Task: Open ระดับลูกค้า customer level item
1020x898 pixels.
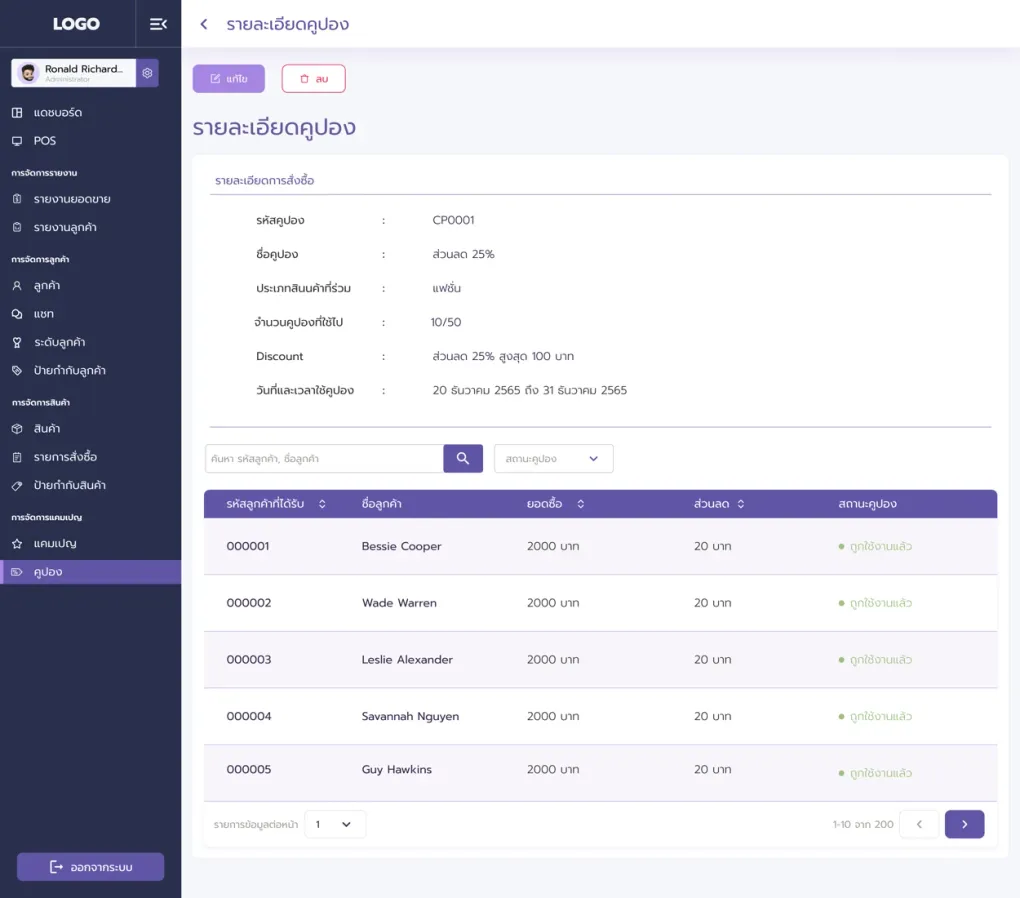Action: [90, 342]
